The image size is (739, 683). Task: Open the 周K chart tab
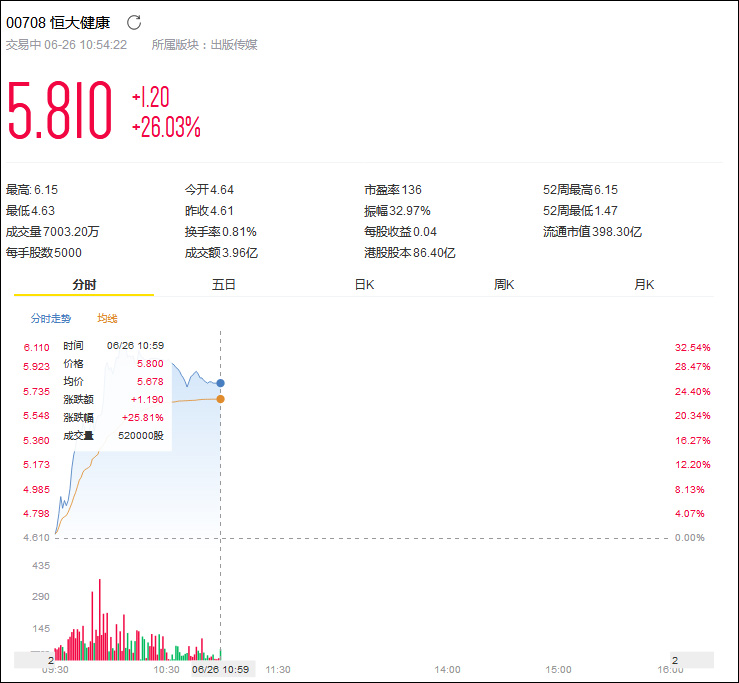504,285
